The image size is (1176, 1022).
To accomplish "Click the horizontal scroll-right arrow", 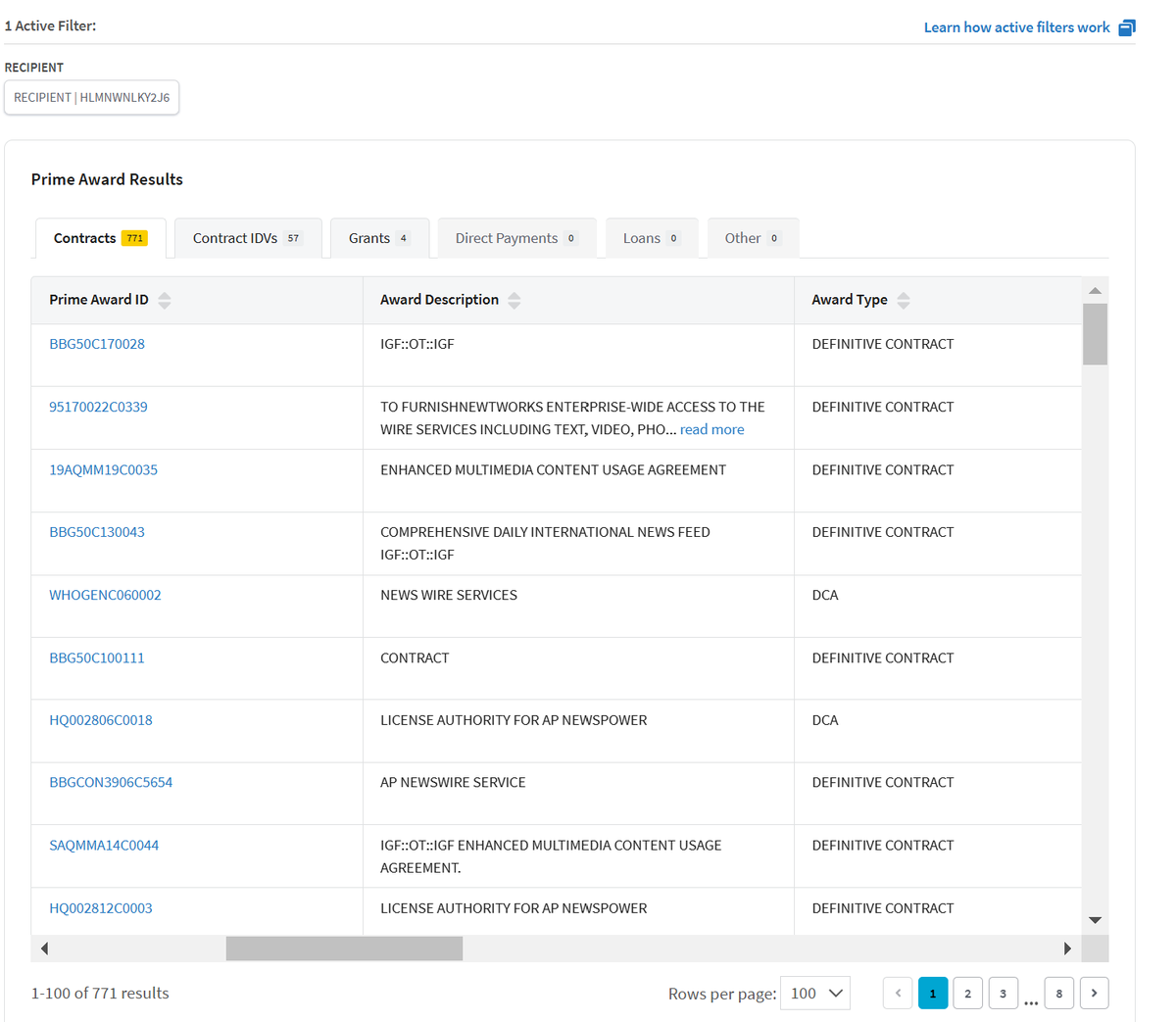I will (x=1067, y=949).
